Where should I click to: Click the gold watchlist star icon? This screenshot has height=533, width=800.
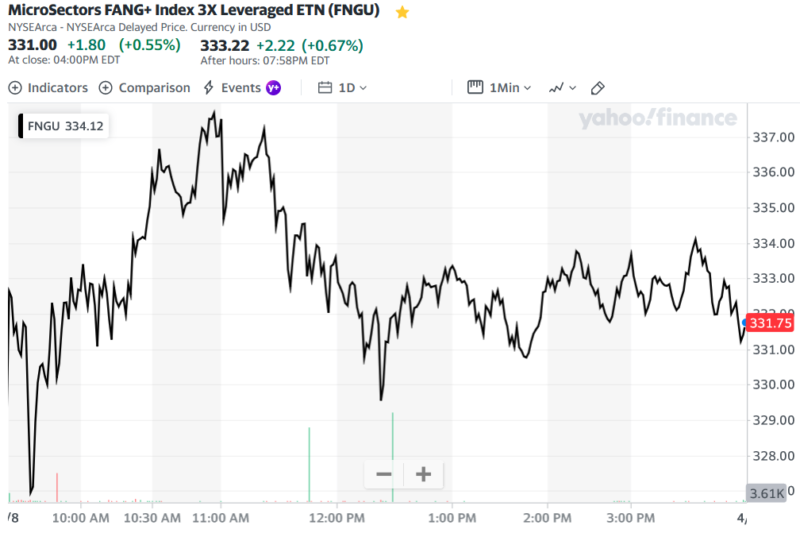pos(402,13)
